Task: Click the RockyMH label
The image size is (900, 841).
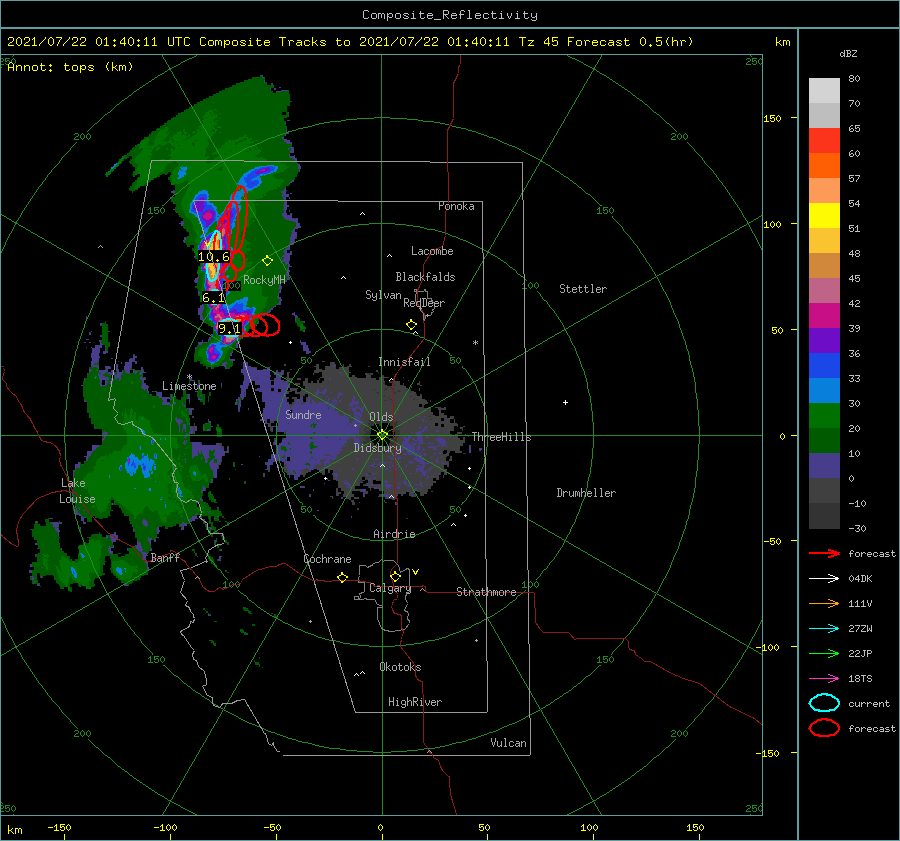Action: click(x=264, y=280)
